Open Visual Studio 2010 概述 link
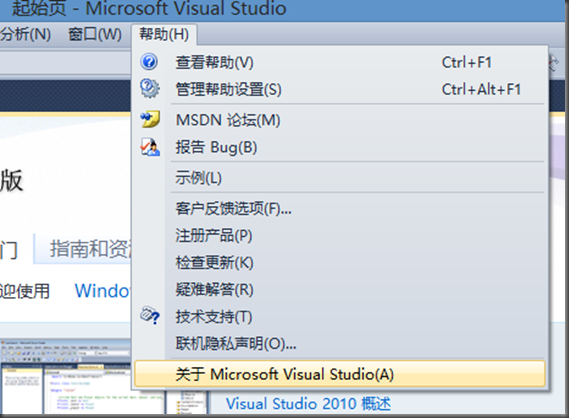The height and width of the screenshot is (418, 569). point(308,403)
